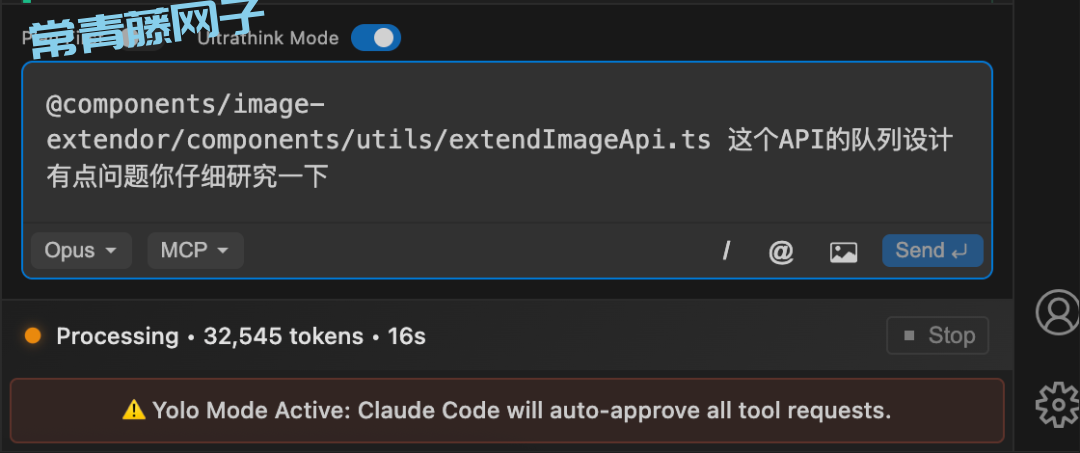Screen dimensions: 1080x453
Task: Click the arrow next to MCP
Action: [x=222, y=251]
